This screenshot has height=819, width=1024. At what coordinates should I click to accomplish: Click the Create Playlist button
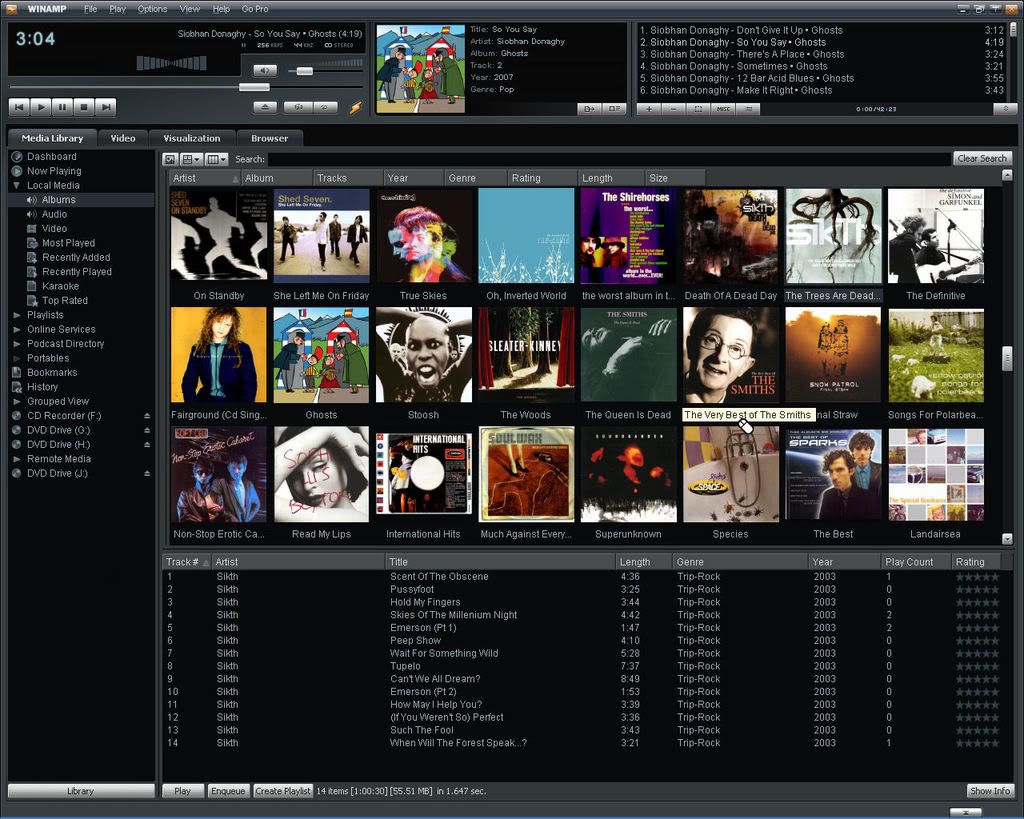(x=282, y=791)
